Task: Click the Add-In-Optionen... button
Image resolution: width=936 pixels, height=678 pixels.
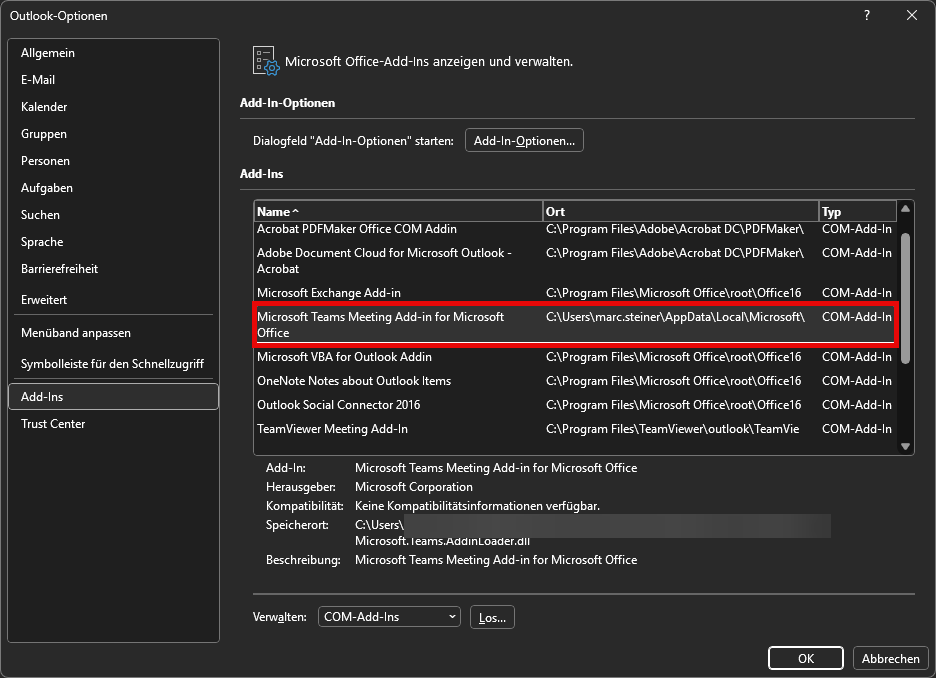Action: click(524, 141)
